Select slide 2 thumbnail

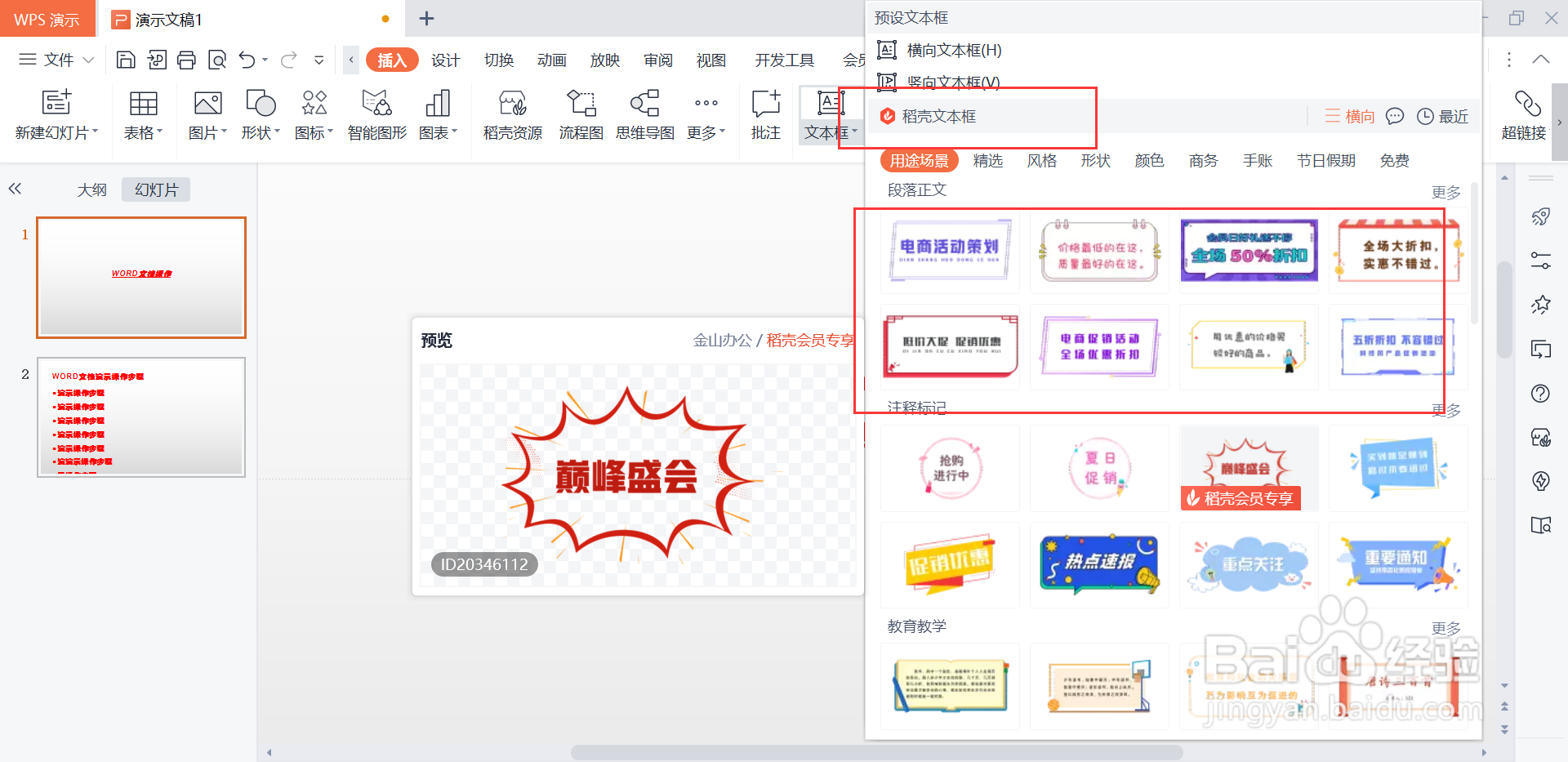tap(141, 417)
